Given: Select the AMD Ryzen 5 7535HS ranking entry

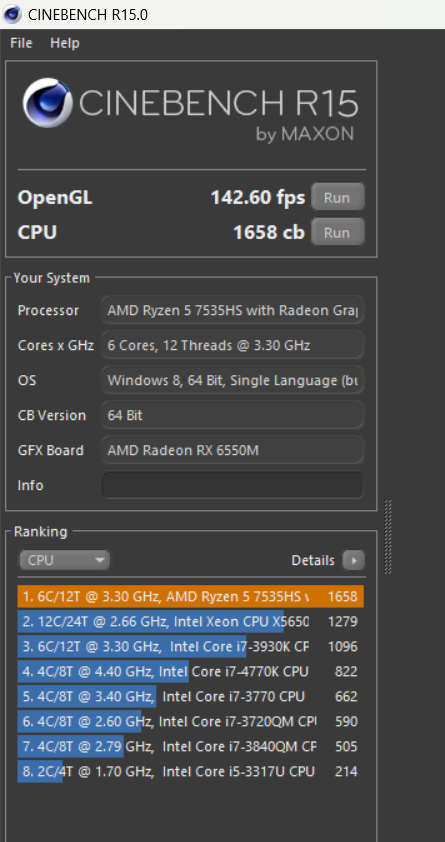Looking at the screenshot, I should click(191, 597).
